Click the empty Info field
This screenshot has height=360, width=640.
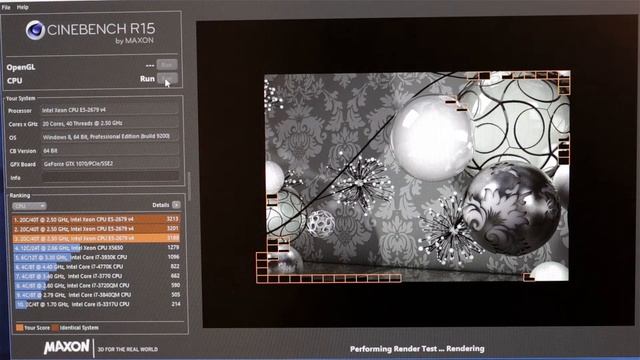[110, 177]
